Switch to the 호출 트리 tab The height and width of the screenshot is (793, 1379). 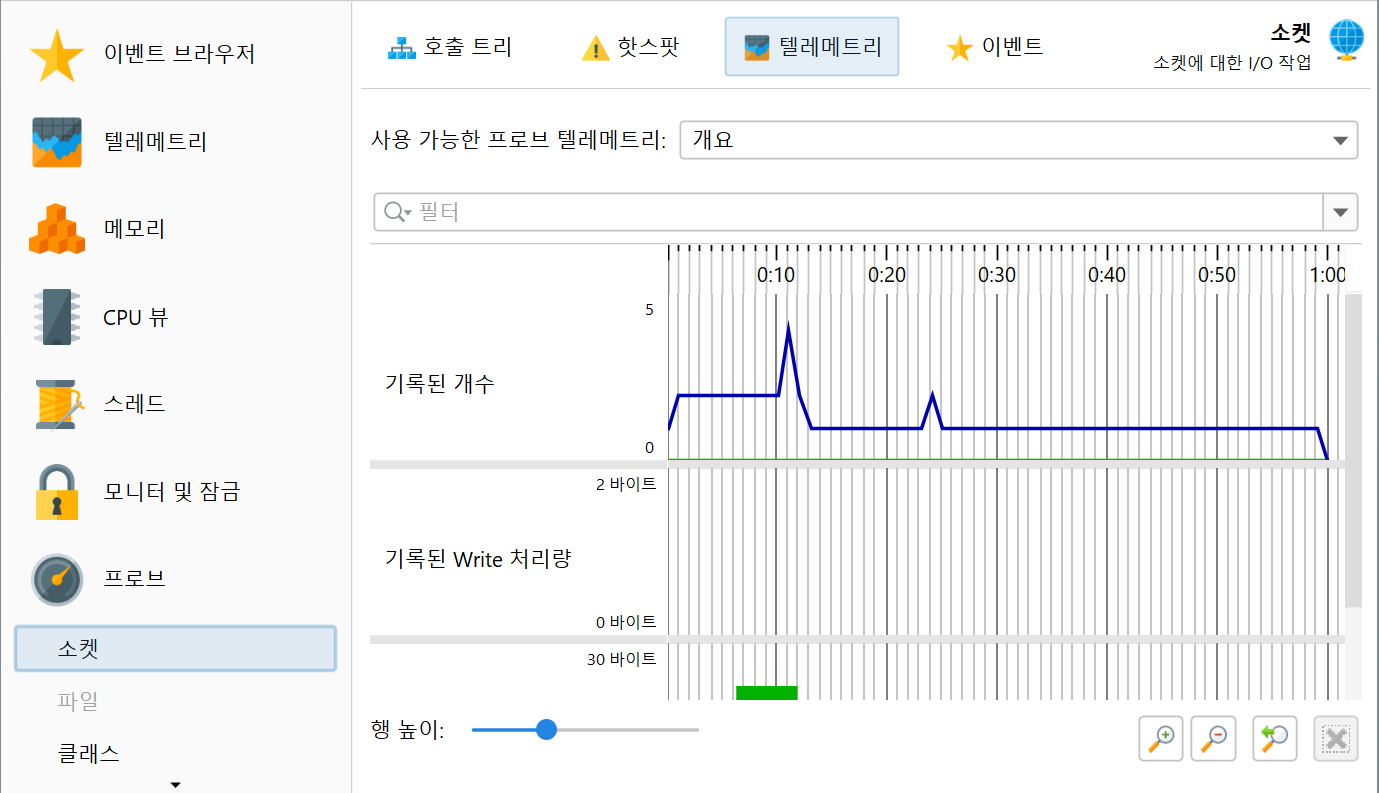[x=450, y=46]
